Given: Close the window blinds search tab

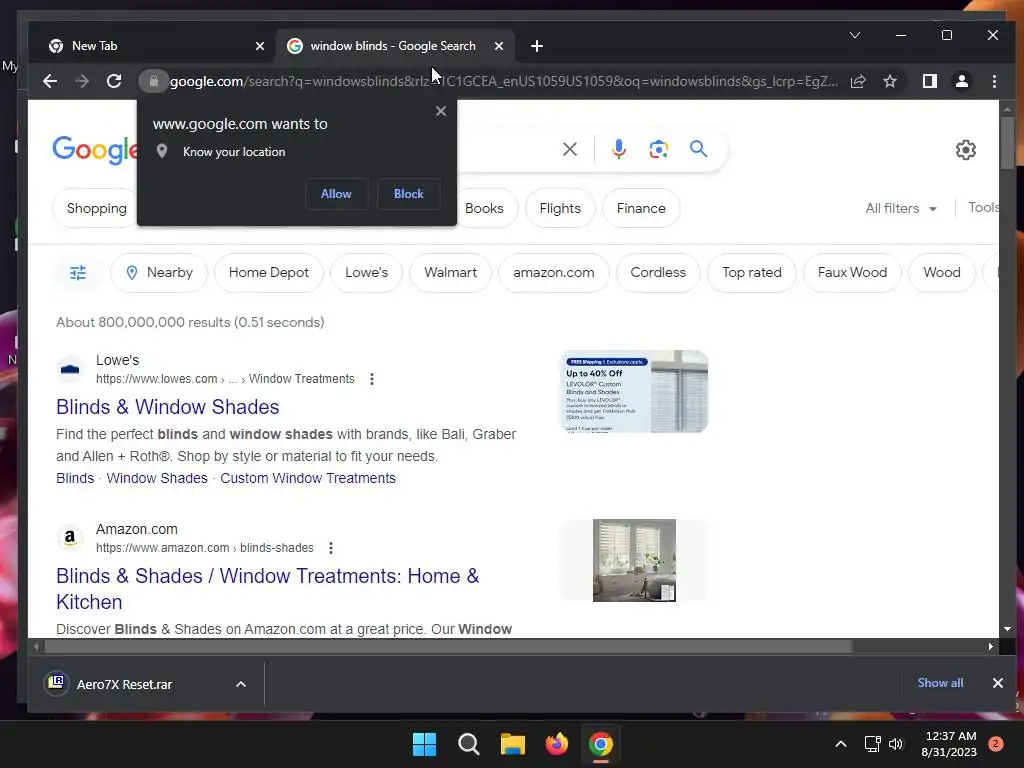Looking at the screenshot, I should 499,46.
